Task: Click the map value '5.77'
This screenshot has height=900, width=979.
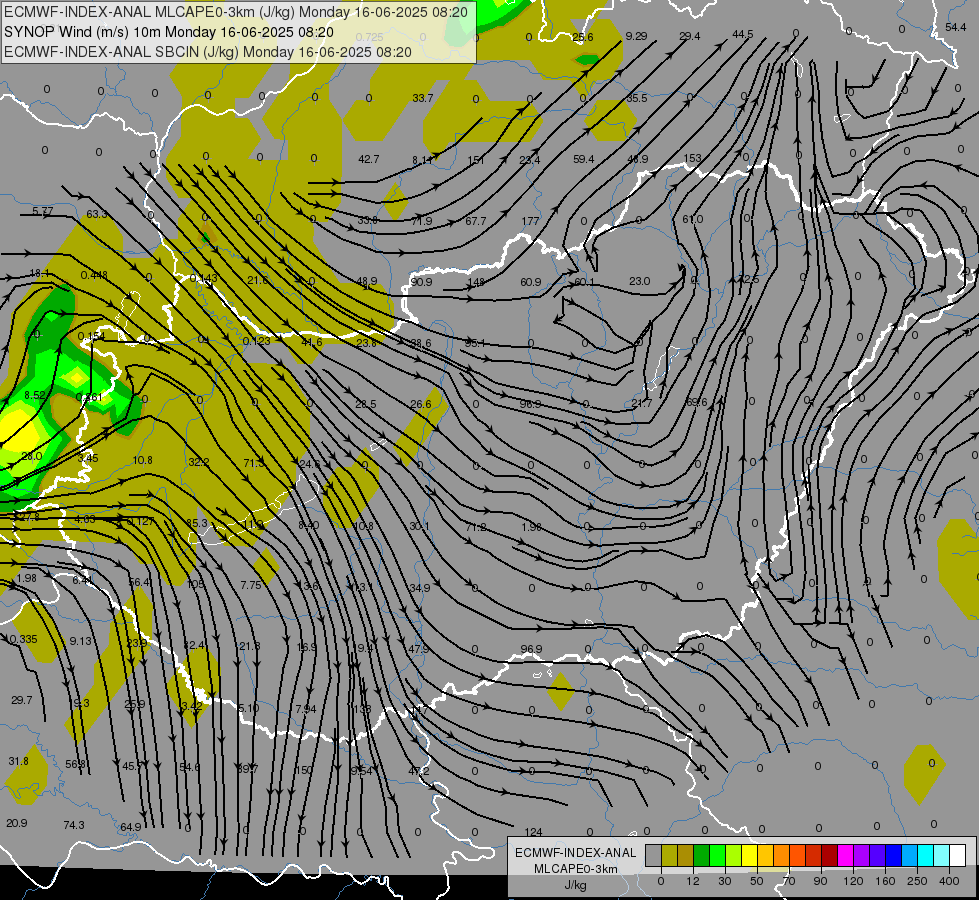Action: (x=42, y=211)
